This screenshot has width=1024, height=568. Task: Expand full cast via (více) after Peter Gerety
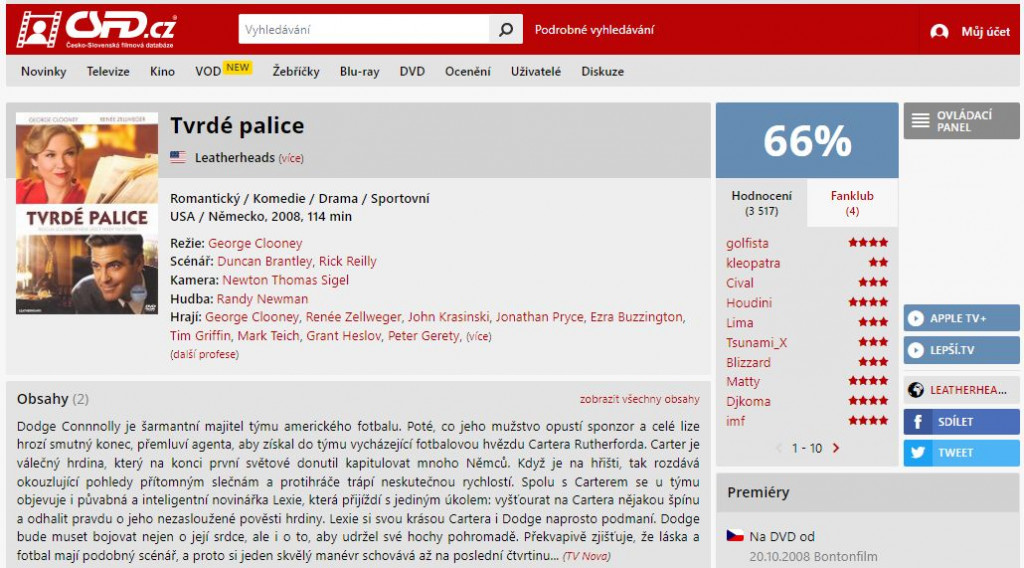click(479, 336)
